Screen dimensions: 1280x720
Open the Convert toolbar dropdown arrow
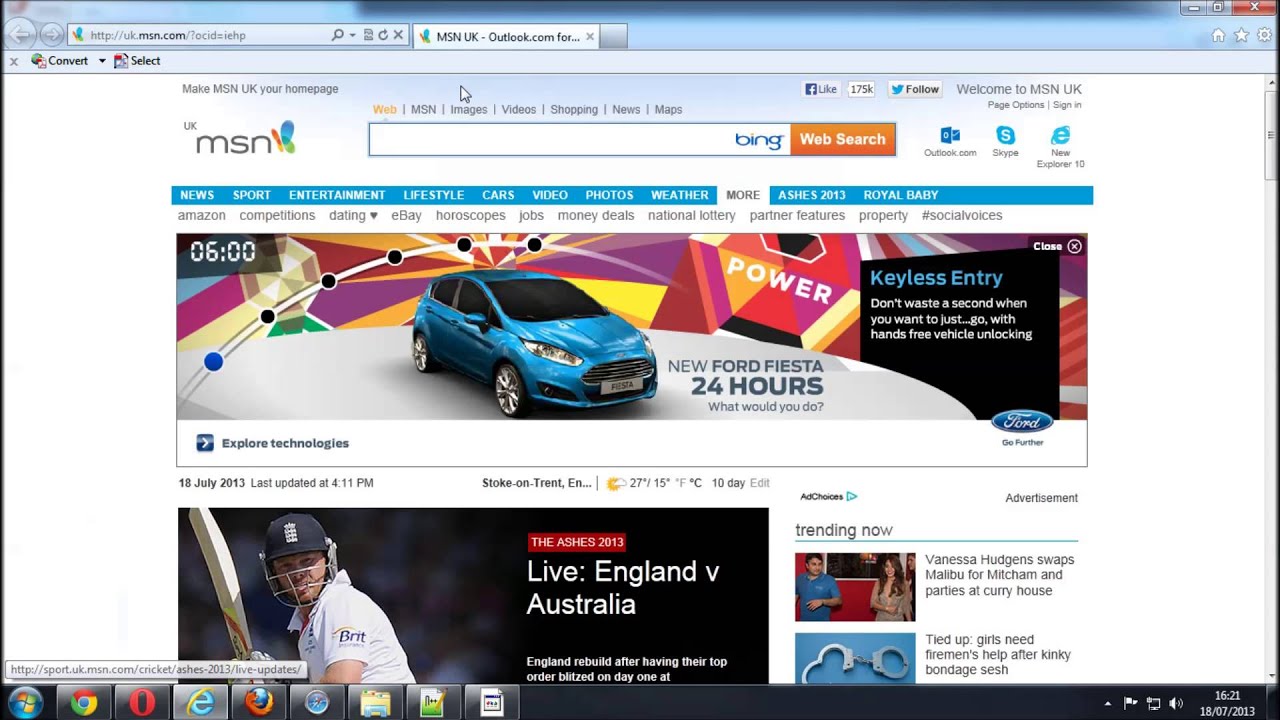[x=102, y=61]
